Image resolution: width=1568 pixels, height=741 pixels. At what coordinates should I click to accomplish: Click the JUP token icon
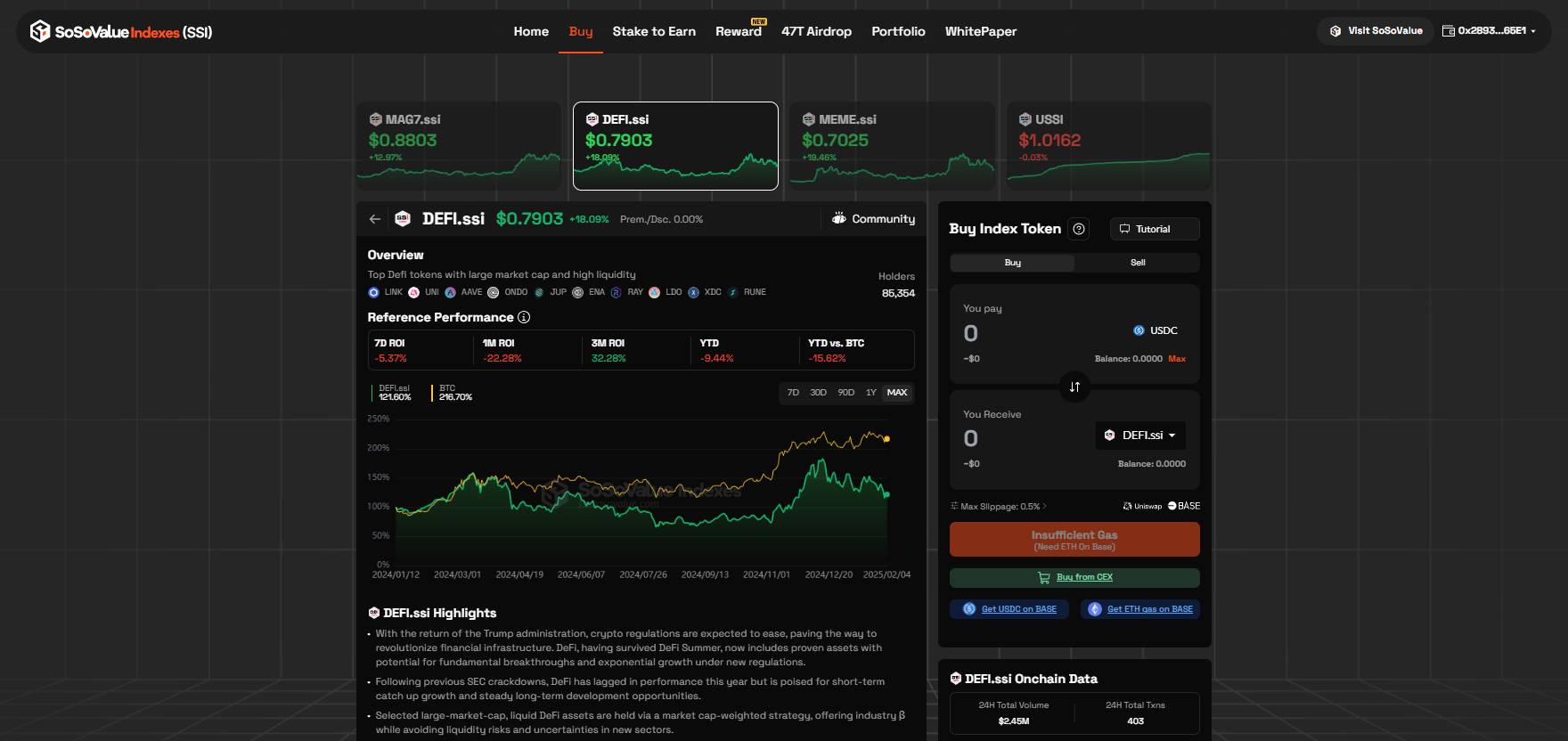coord(539,292)
